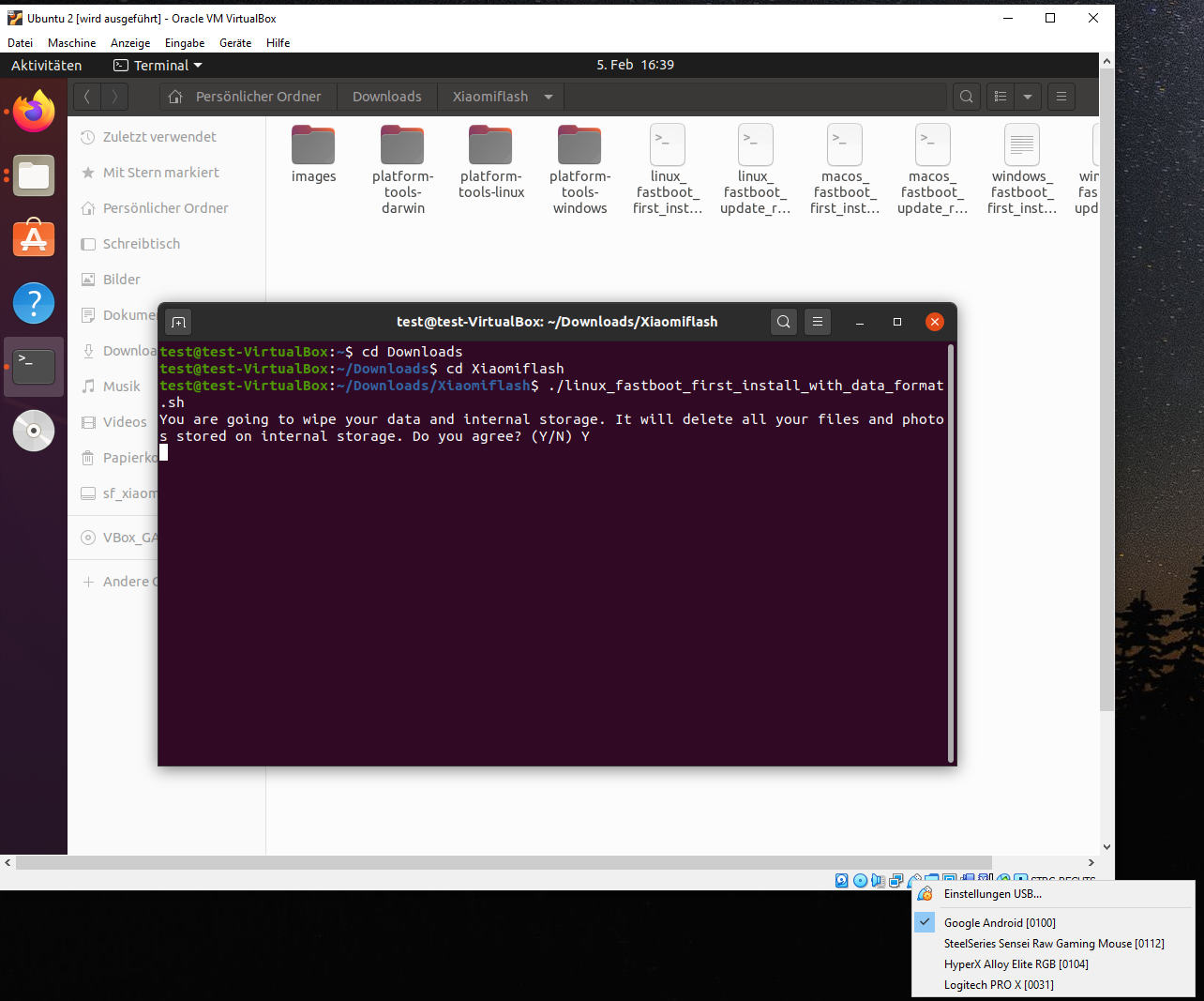Click the terminal window title bar text
The width and height of the screenshot is (1204, 1001).
[557, 322]
